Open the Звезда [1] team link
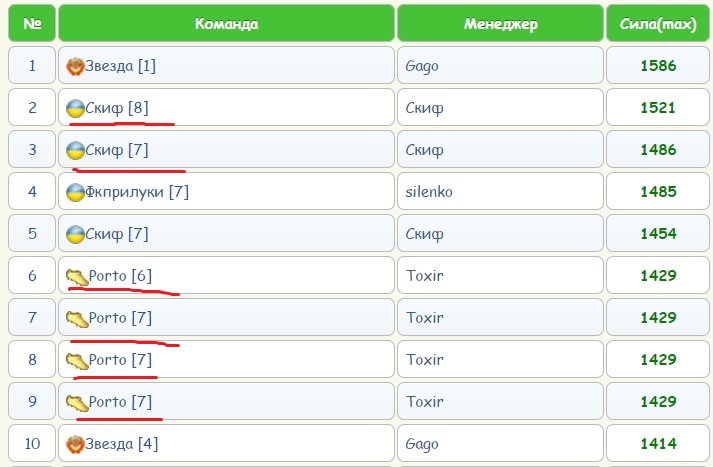Screen dimensions: 713x467 coord(121,67)
